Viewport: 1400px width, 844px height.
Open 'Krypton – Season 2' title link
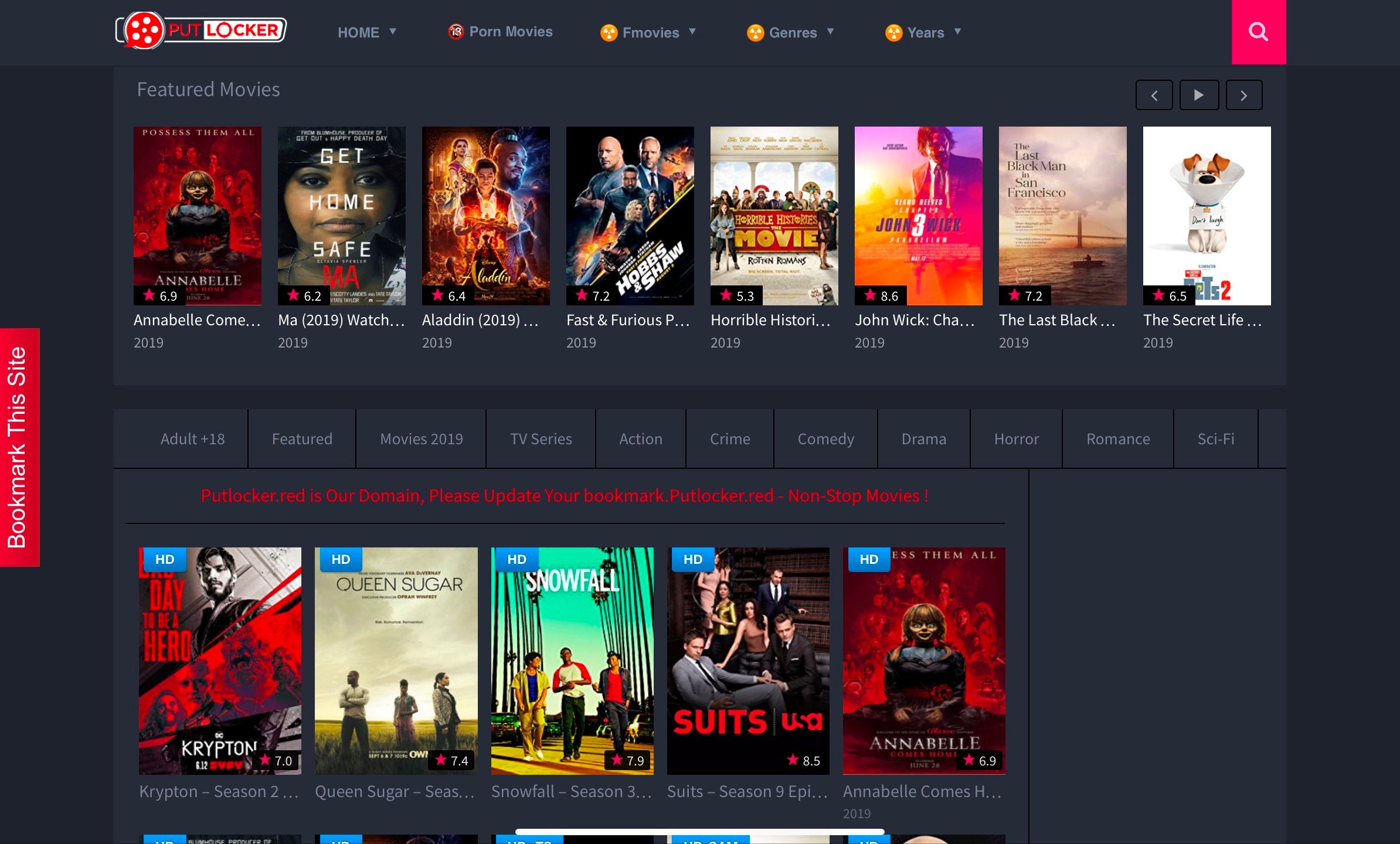[x=219, y=791]
